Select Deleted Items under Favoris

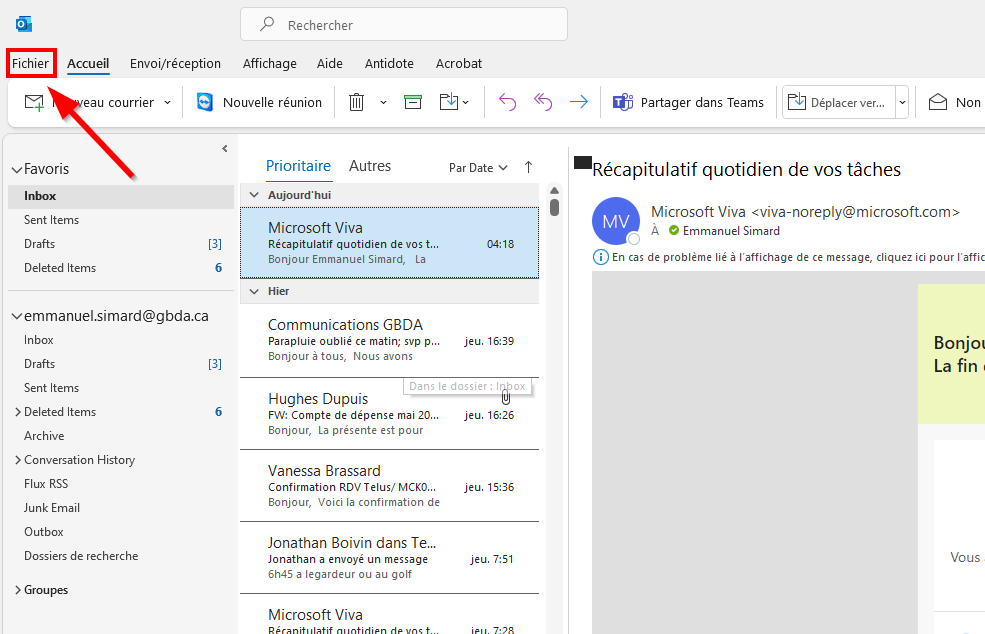(x=121, y=268)
